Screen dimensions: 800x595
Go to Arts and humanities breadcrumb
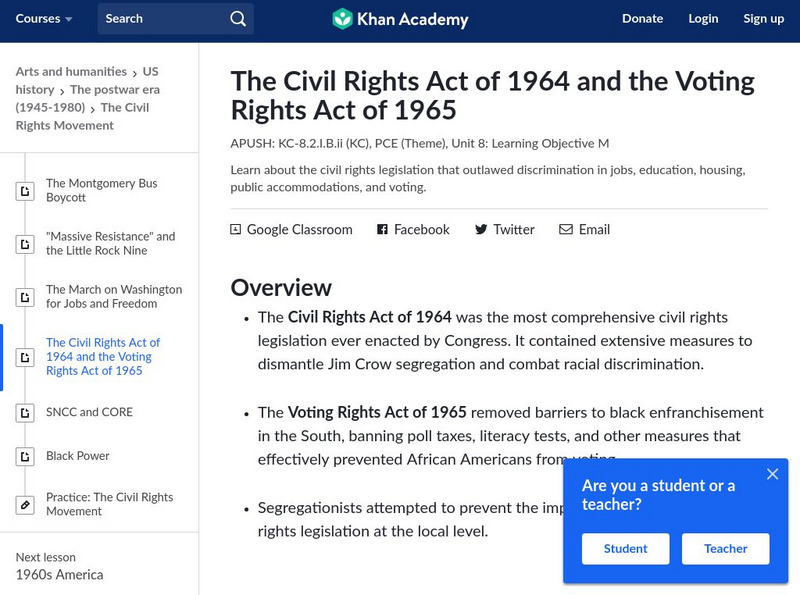pyautogui.click(x=71, y=72)
